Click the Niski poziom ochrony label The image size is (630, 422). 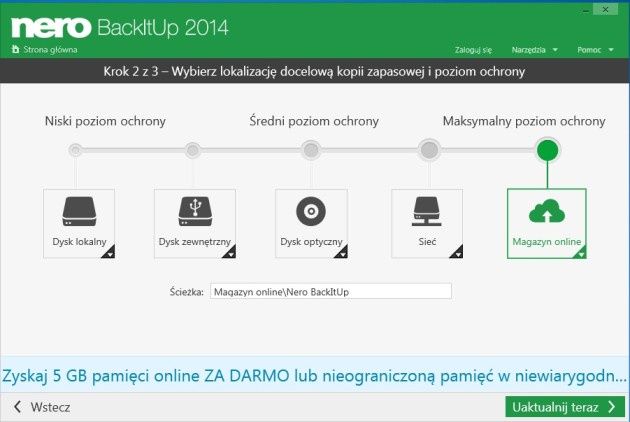pyautogui.click(x=105, y=121)
